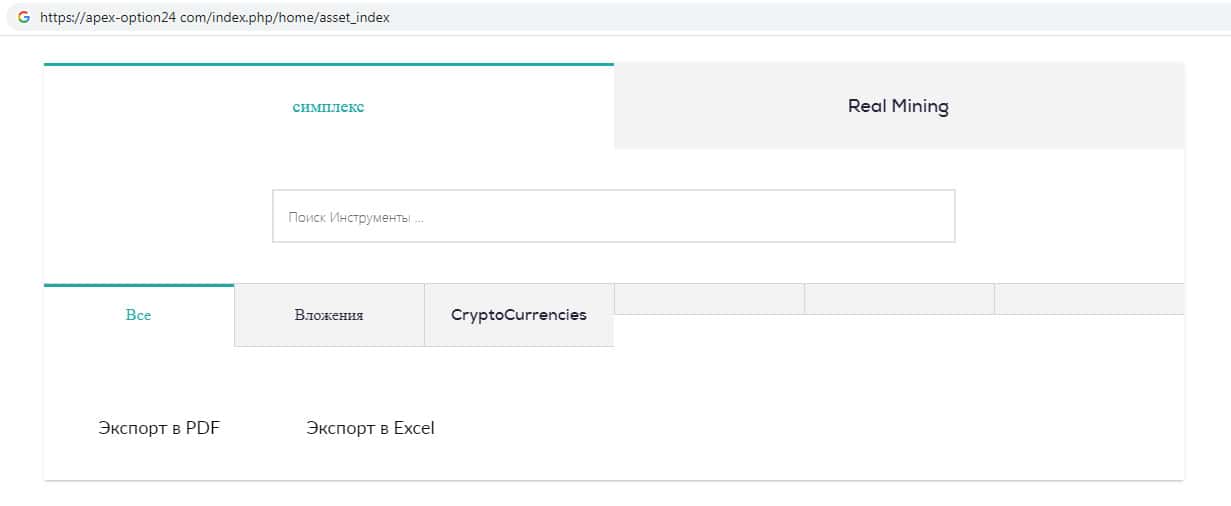The height and width of the screenshot is (506, 1231).
Task: Click the teal-highlighted симплекс label
Action: point(328,107)
